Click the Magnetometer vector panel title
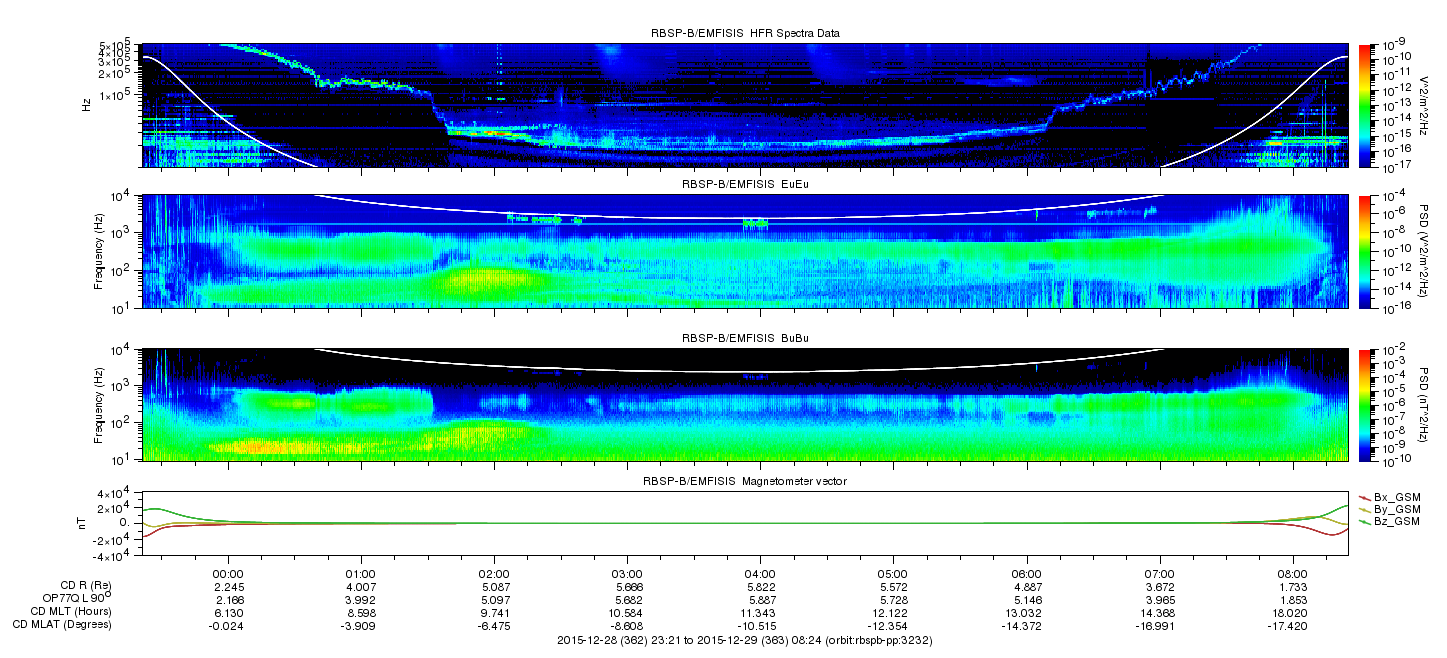1447x658 pixels. click(744, 482)
